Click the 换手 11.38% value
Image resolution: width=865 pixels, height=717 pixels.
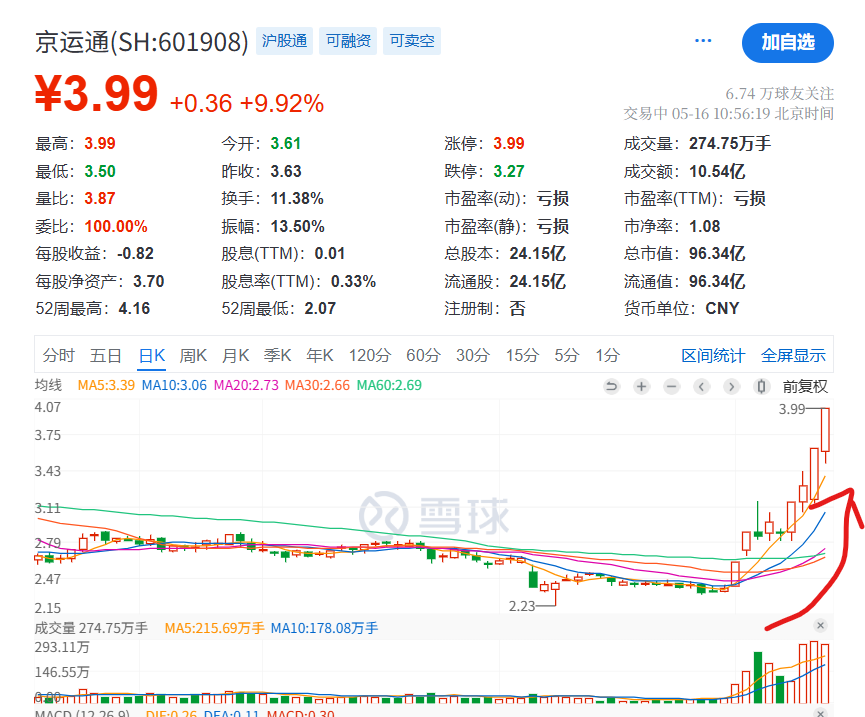click(x=297, y=199)
